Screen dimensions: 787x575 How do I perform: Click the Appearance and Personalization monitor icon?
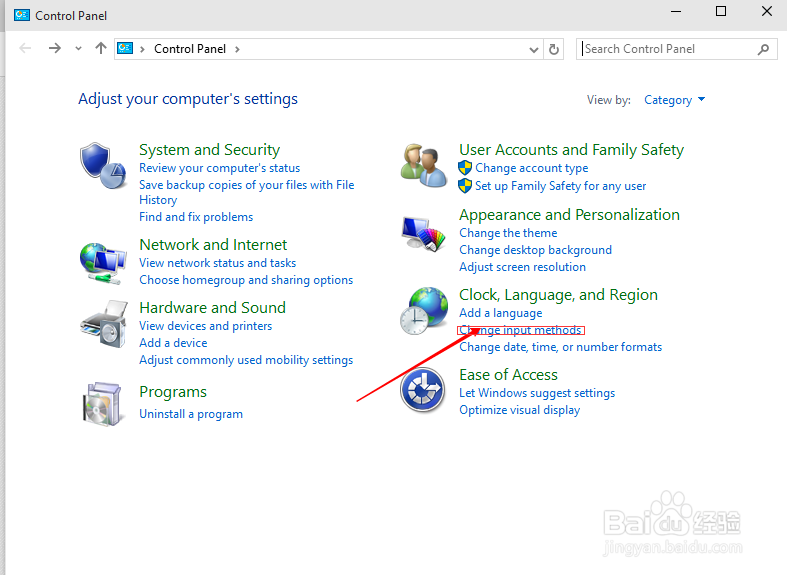tap(423, 235)
